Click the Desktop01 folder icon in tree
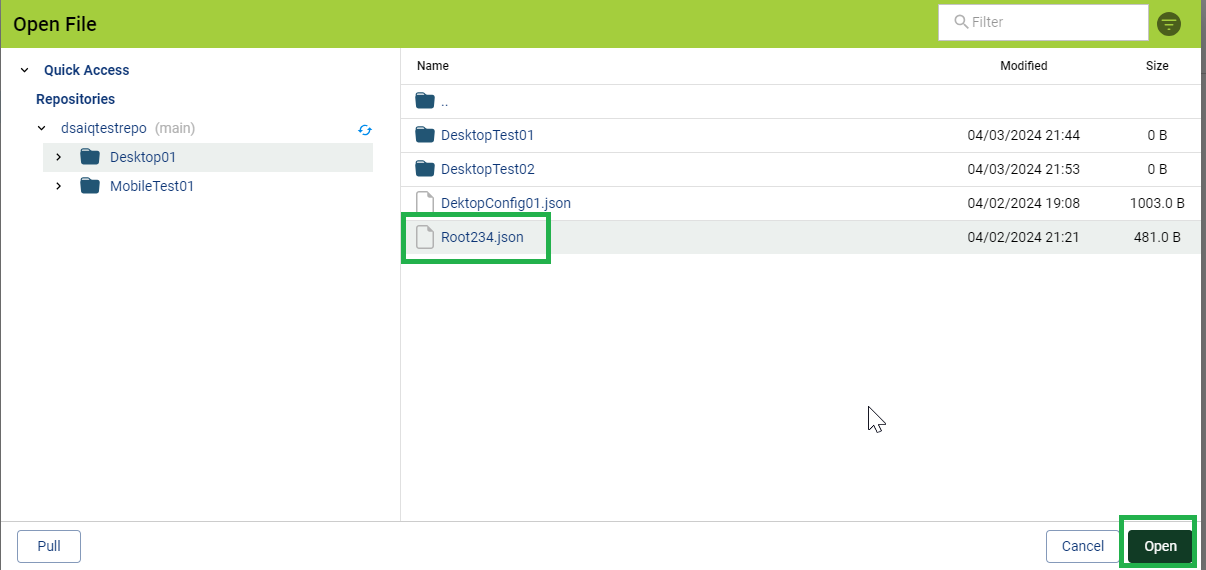1206x570 pixels. tap(90, 157)
